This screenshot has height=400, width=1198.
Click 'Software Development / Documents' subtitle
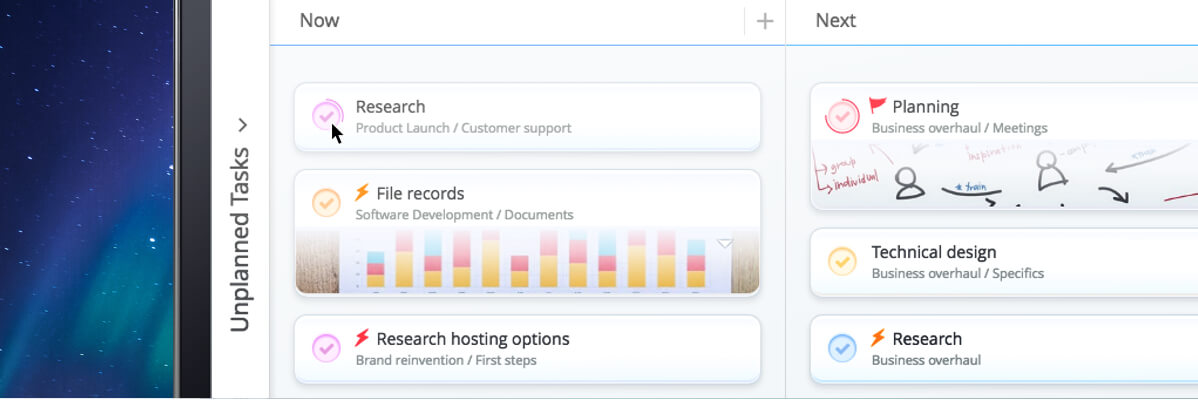(x=465, y=215)
